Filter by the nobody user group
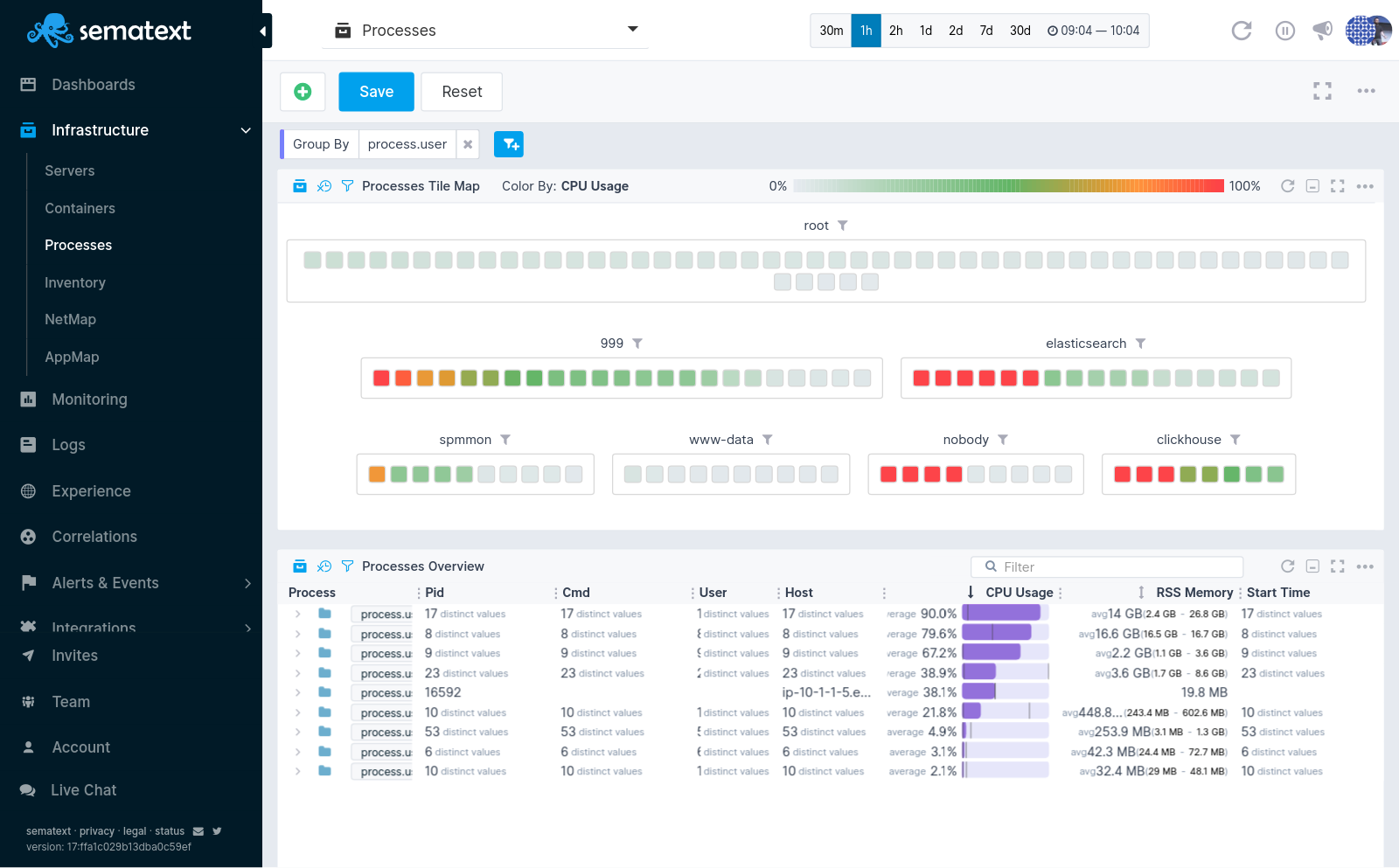Screen dimensions: 1399x868 (x=1003, y=440)
